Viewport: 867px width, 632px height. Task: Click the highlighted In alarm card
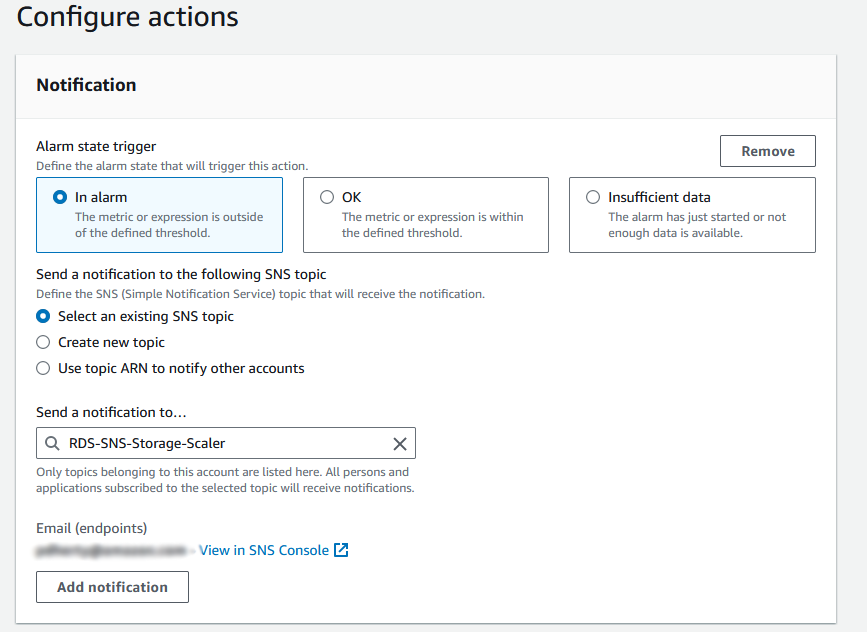tap(160, 215)
